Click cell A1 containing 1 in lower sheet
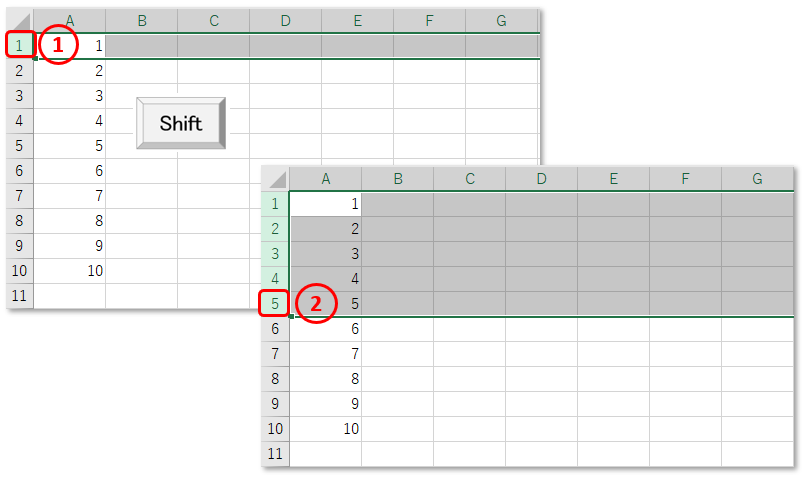 [x=326, y=204]
